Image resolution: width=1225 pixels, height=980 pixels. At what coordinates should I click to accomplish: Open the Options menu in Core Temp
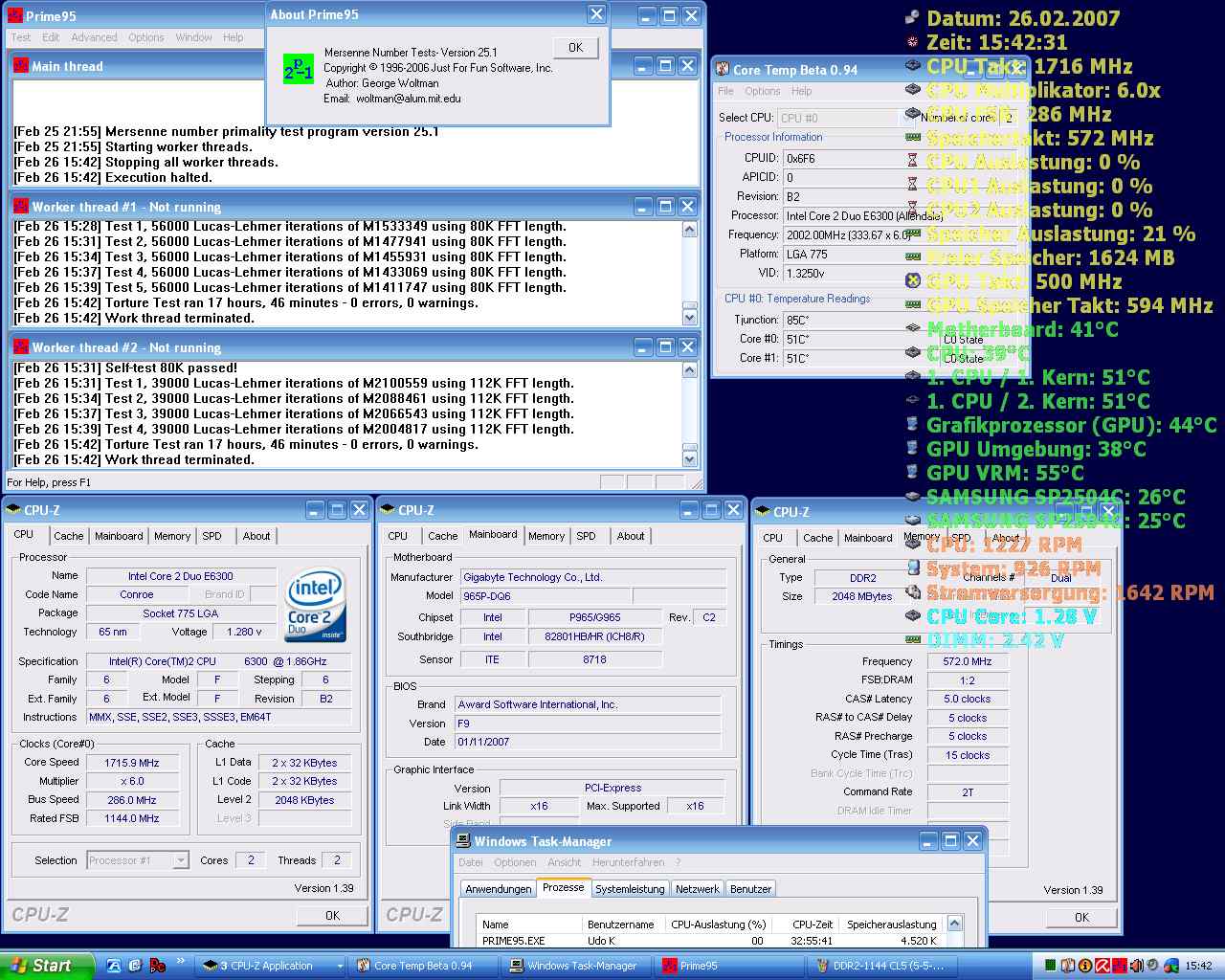[x=763, y=91]
